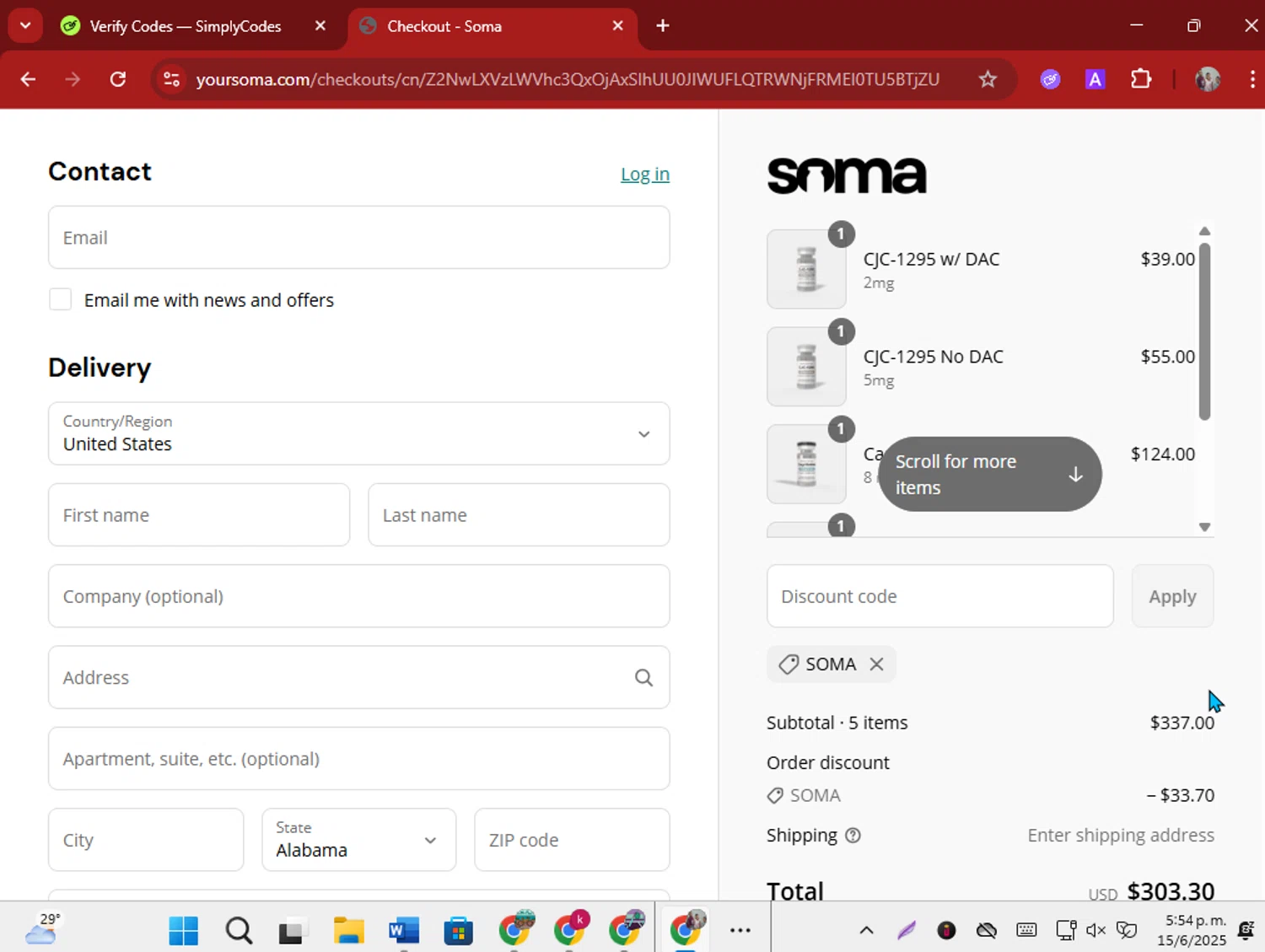Open the purple 'A' extension

pyautogui.click(x=1095, y=79)
